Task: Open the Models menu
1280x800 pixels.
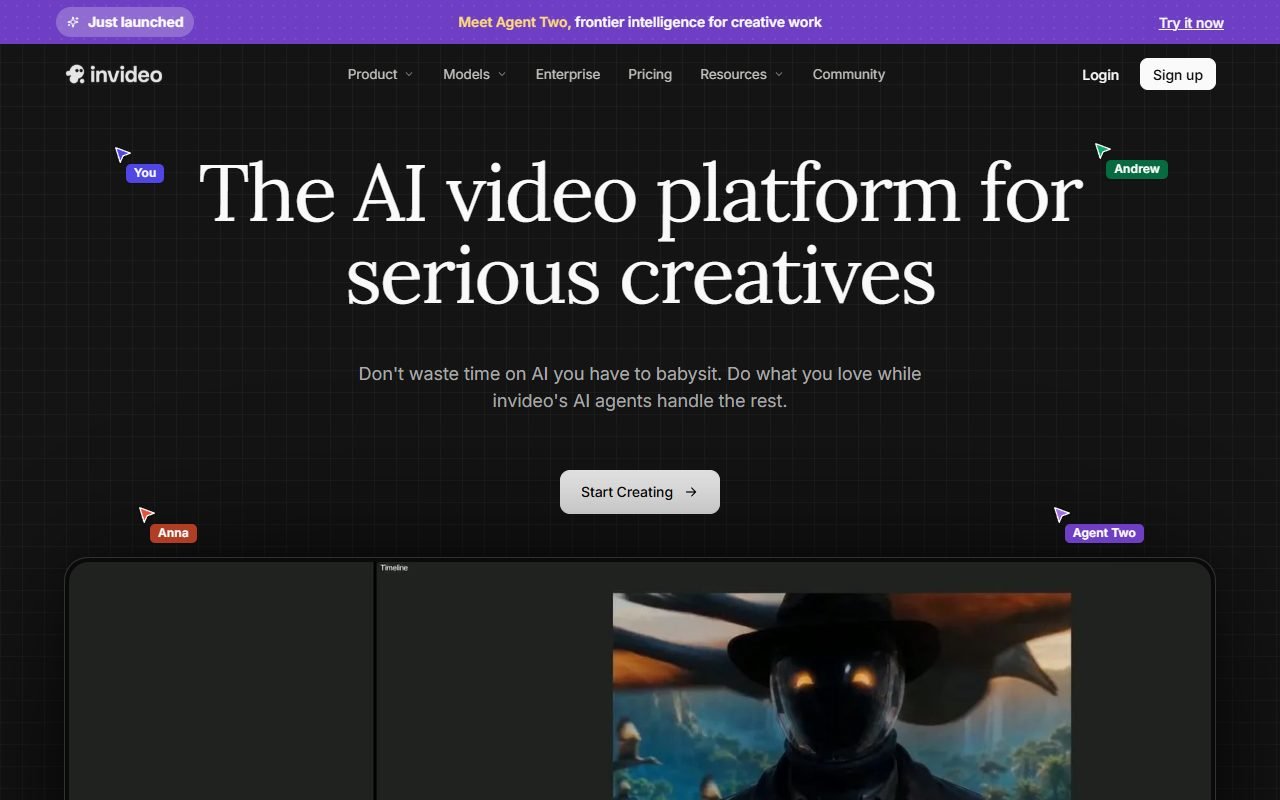Action: (x=475, y=74)
